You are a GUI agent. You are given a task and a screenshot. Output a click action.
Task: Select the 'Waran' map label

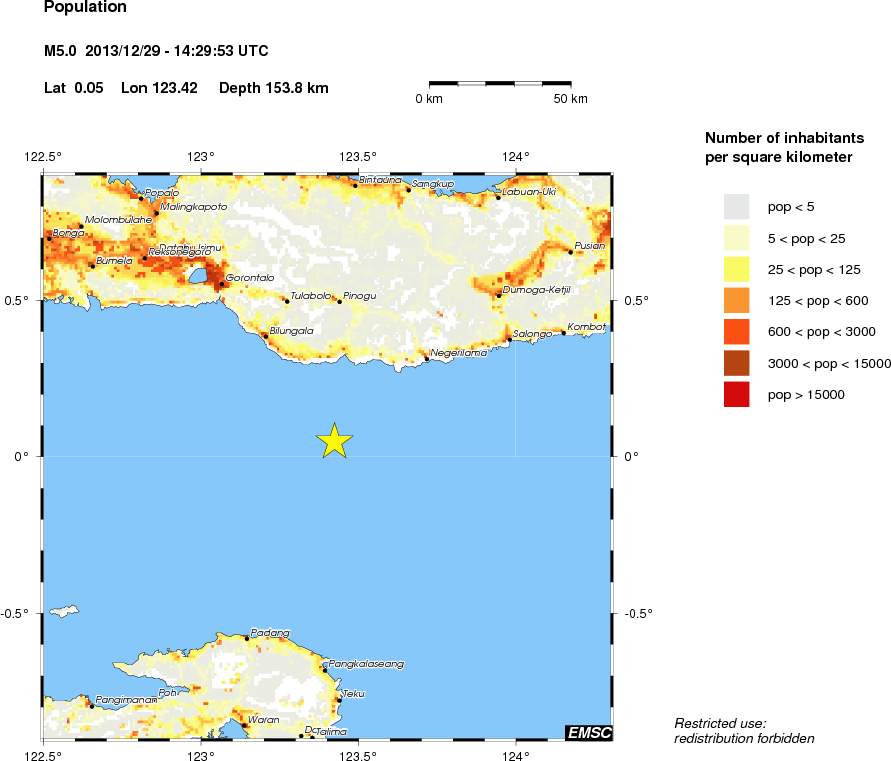point(264,720)
